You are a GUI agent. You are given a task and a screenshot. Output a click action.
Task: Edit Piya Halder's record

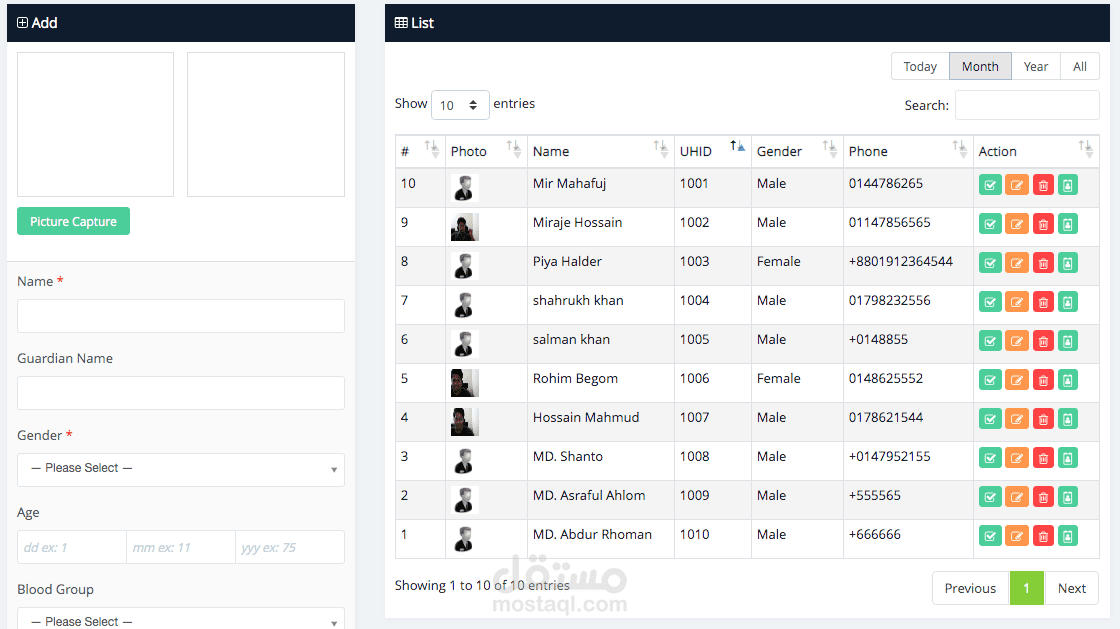click(1016, 263)
